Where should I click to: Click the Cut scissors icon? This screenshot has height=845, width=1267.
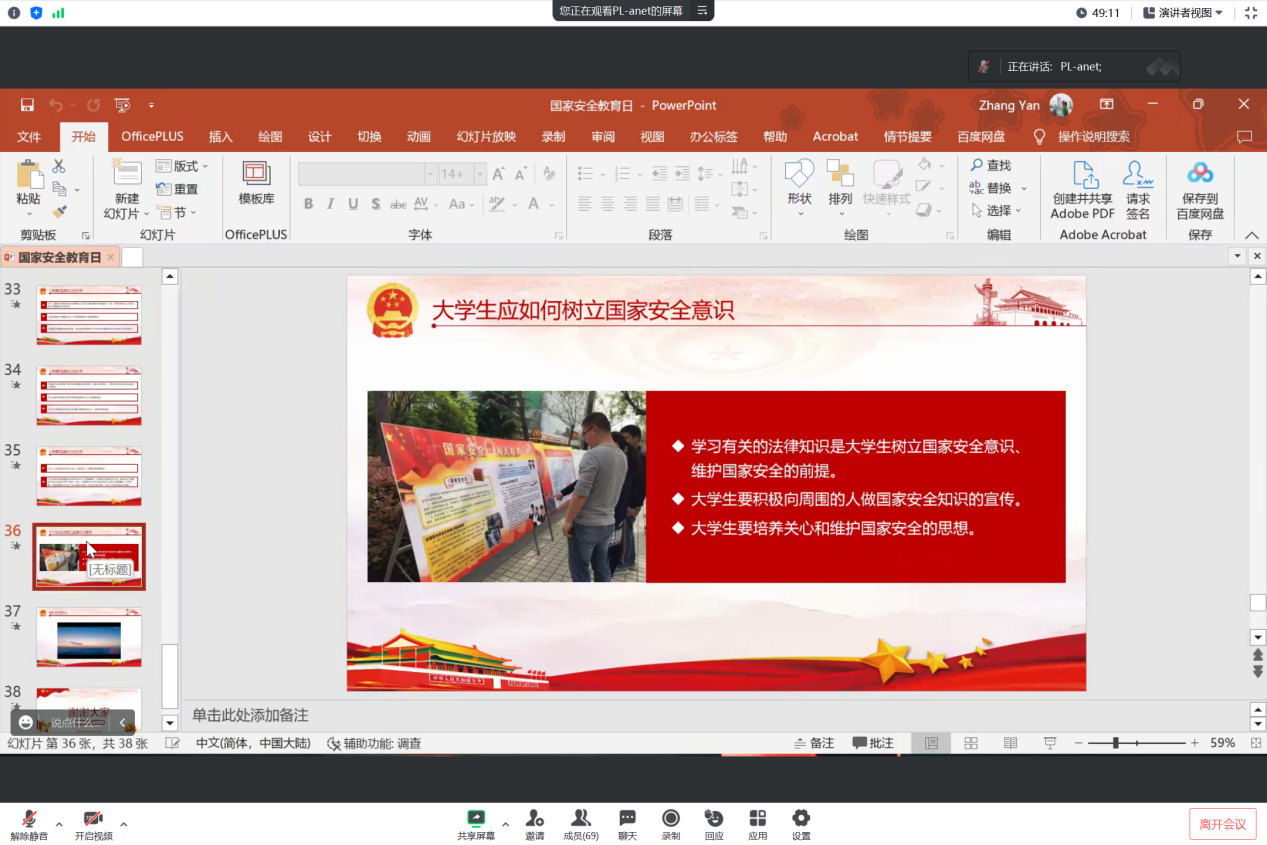[59, 166]
